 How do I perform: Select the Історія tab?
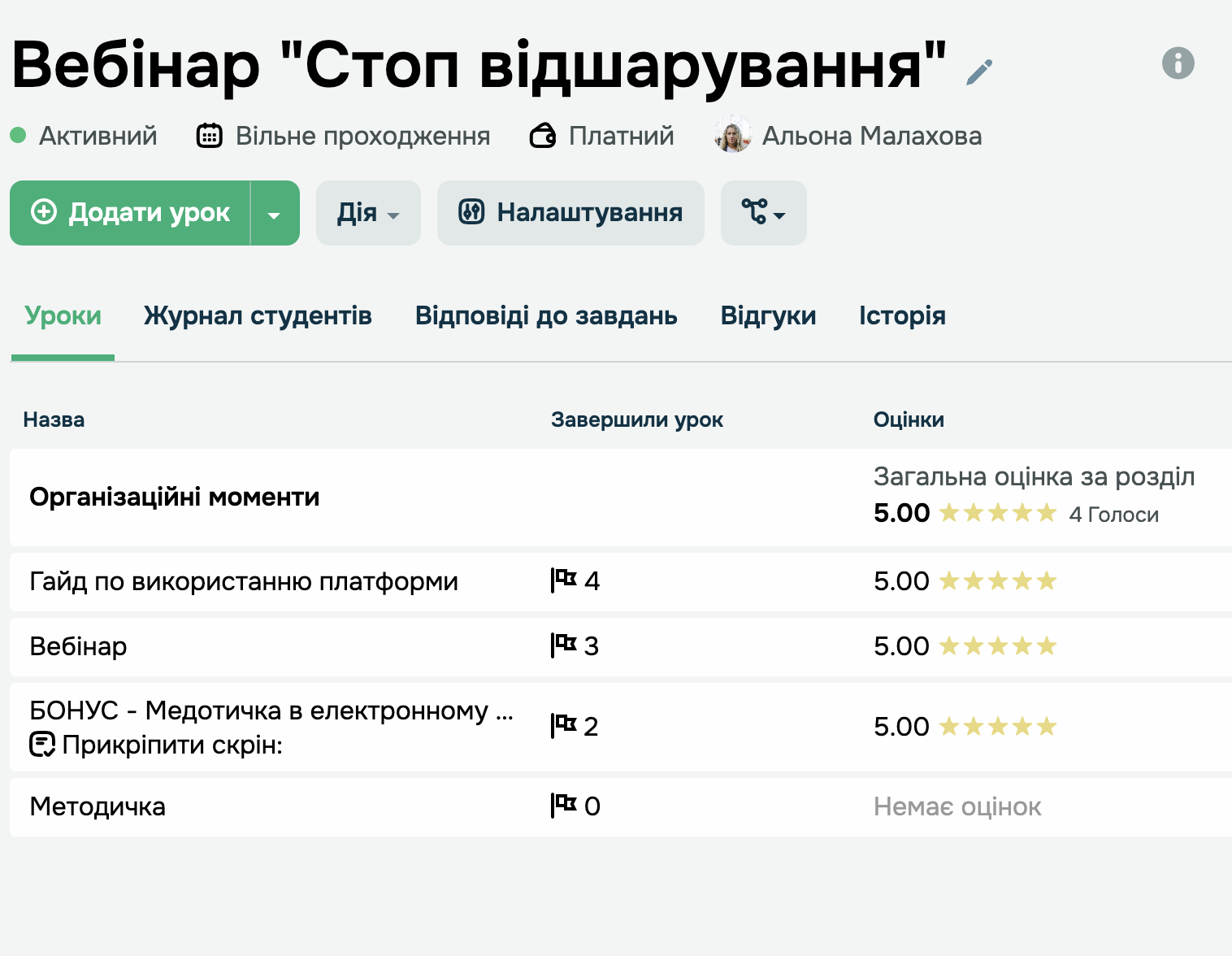coord(902,315)
